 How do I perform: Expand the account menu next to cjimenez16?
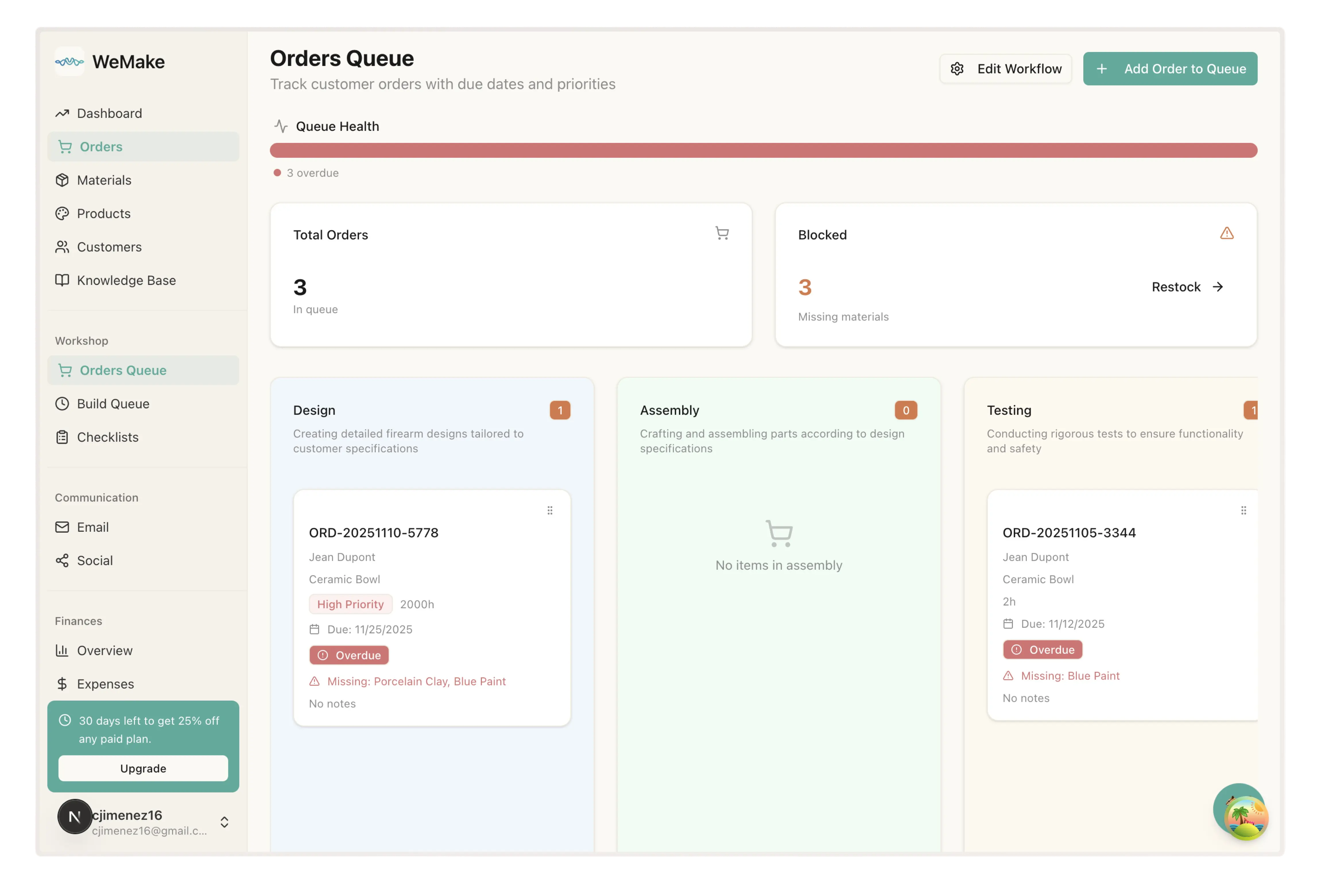point(224,821)
